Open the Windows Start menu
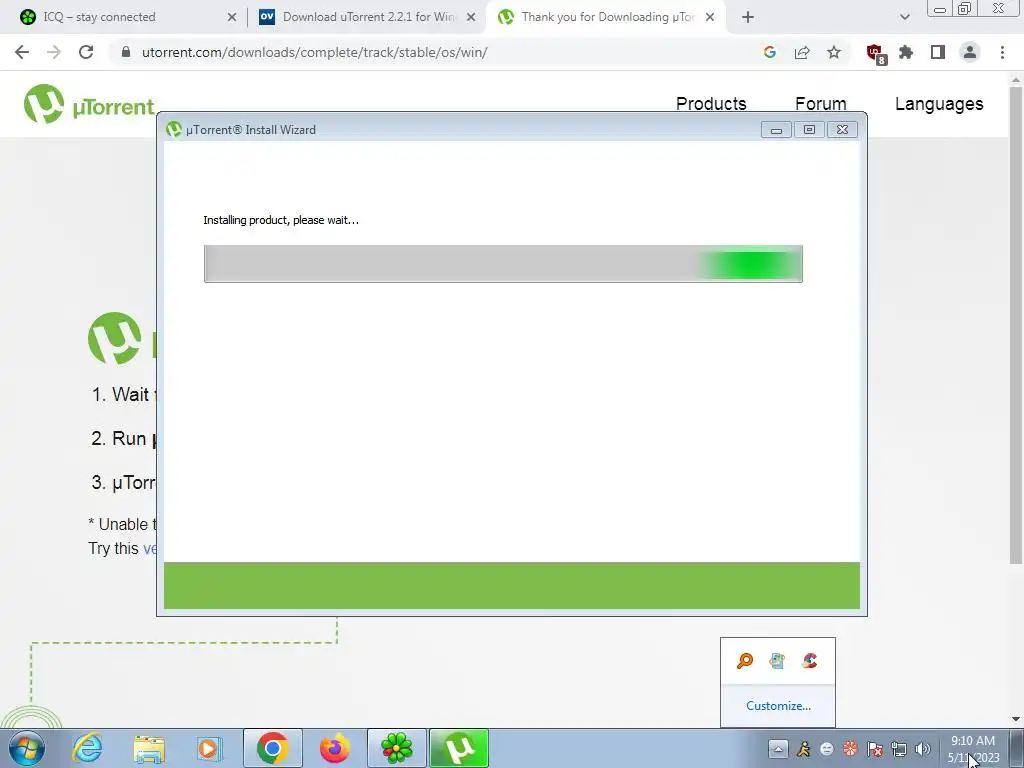This screenshot has height=768, width=1024. (27, 748)
